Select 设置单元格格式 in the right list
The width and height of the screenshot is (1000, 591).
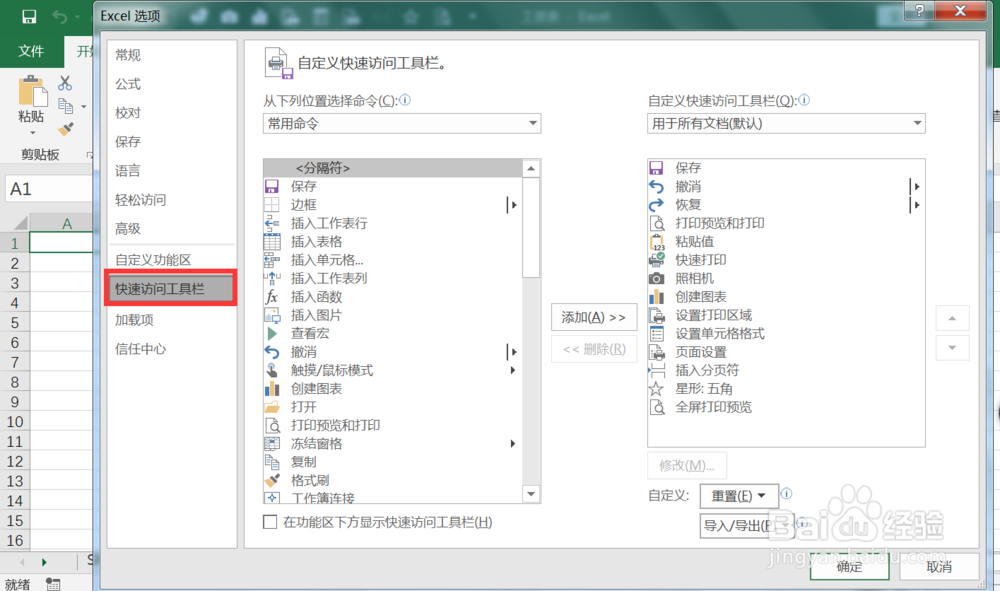click(786, 333)
